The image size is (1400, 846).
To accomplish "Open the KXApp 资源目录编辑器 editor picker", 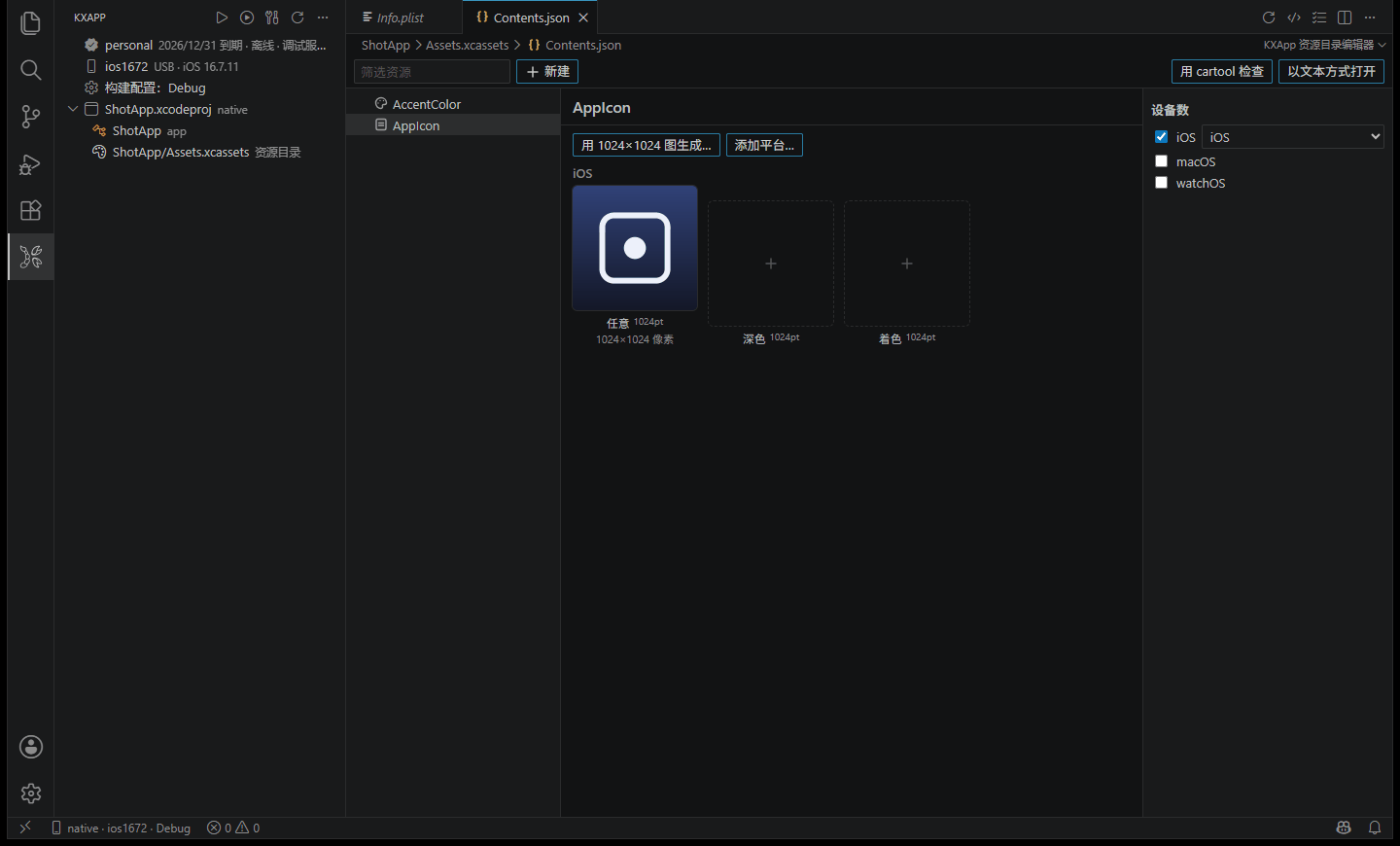I will 1324,45.
